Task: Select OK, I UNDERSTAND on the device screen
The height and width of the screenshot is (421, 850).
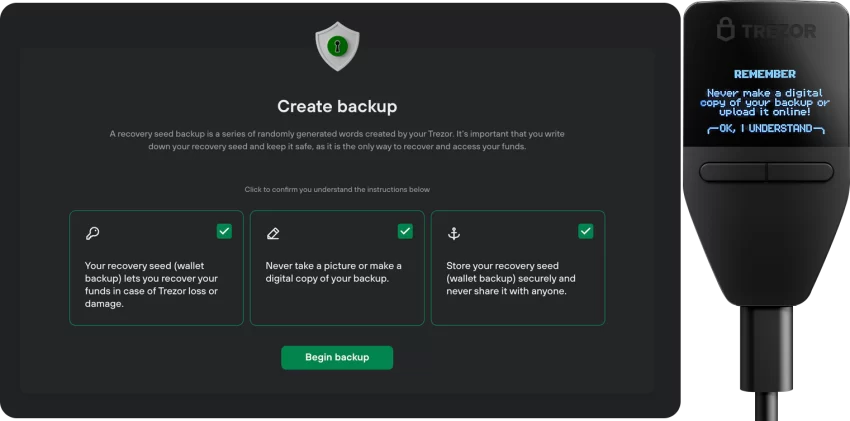Action: [x=764, y=129]
